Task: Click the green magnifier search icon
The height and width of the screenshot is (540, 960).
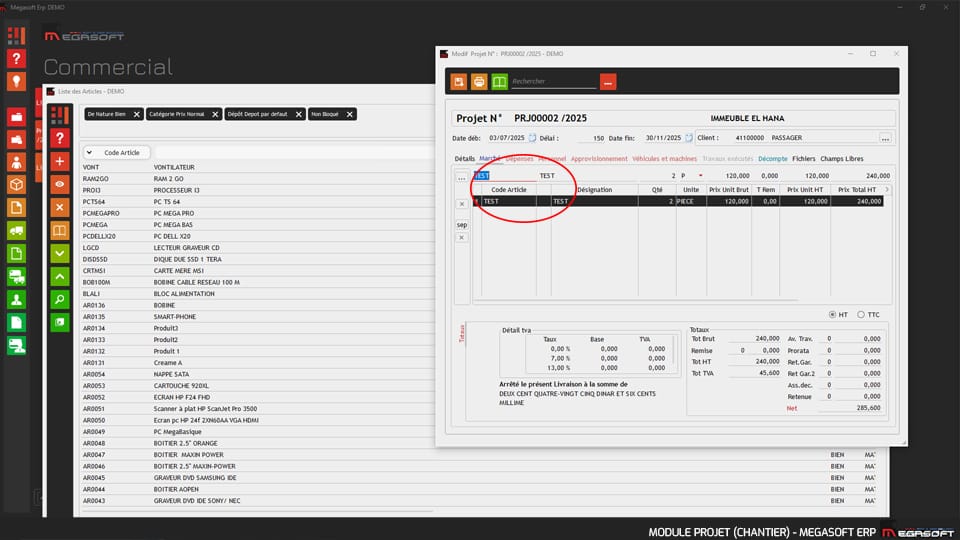Action: tap(60, 299)
